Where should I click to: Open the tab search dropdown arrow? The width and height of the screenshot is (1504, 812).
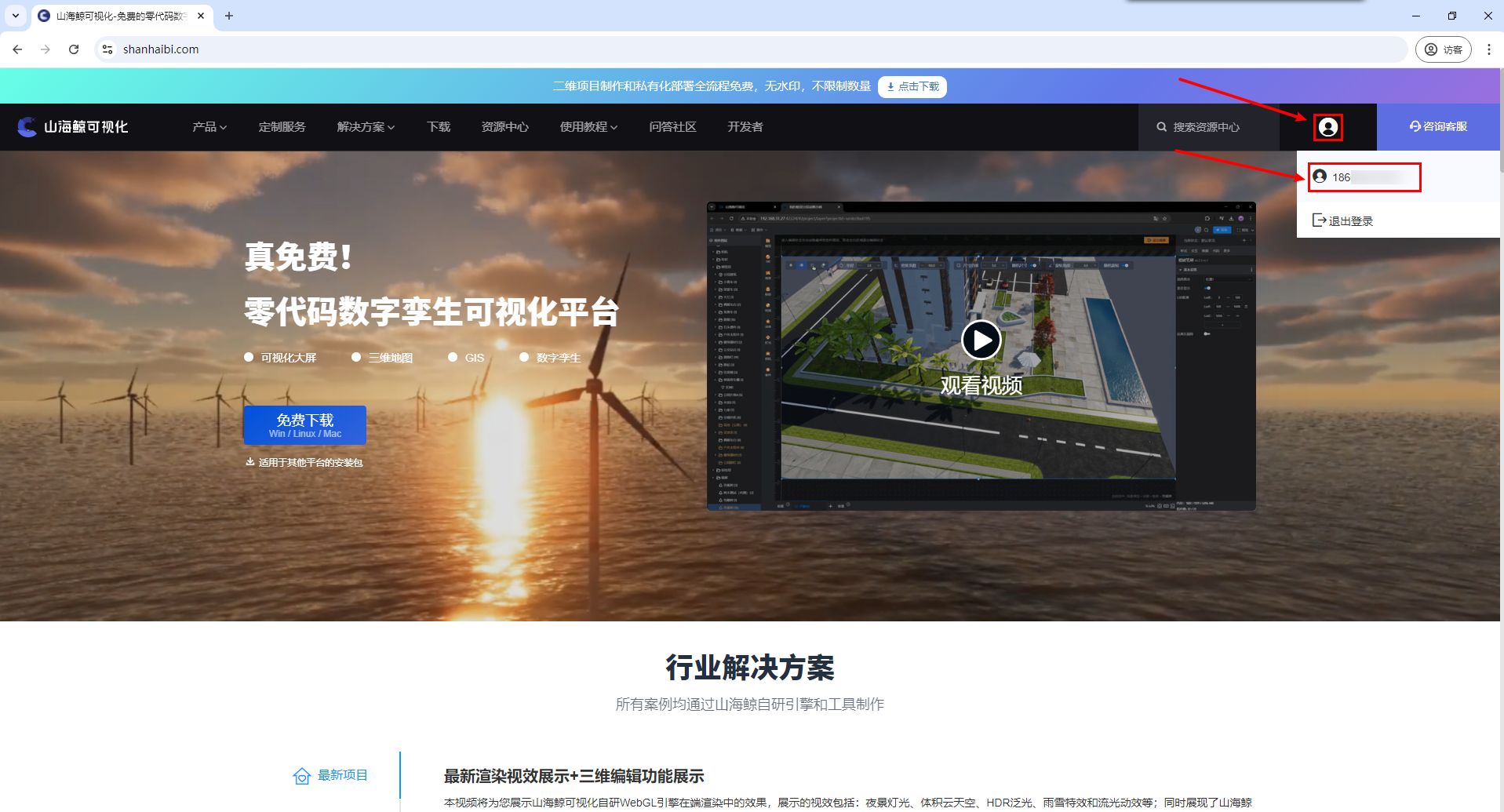[16, 16]
